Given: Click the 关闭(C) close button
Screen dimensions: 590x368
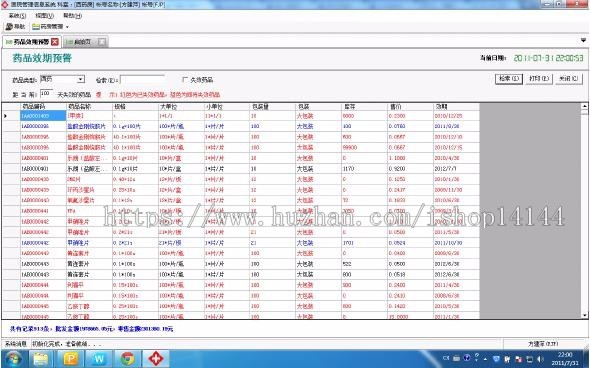Looking at the screenshot, I should [569, 79].
